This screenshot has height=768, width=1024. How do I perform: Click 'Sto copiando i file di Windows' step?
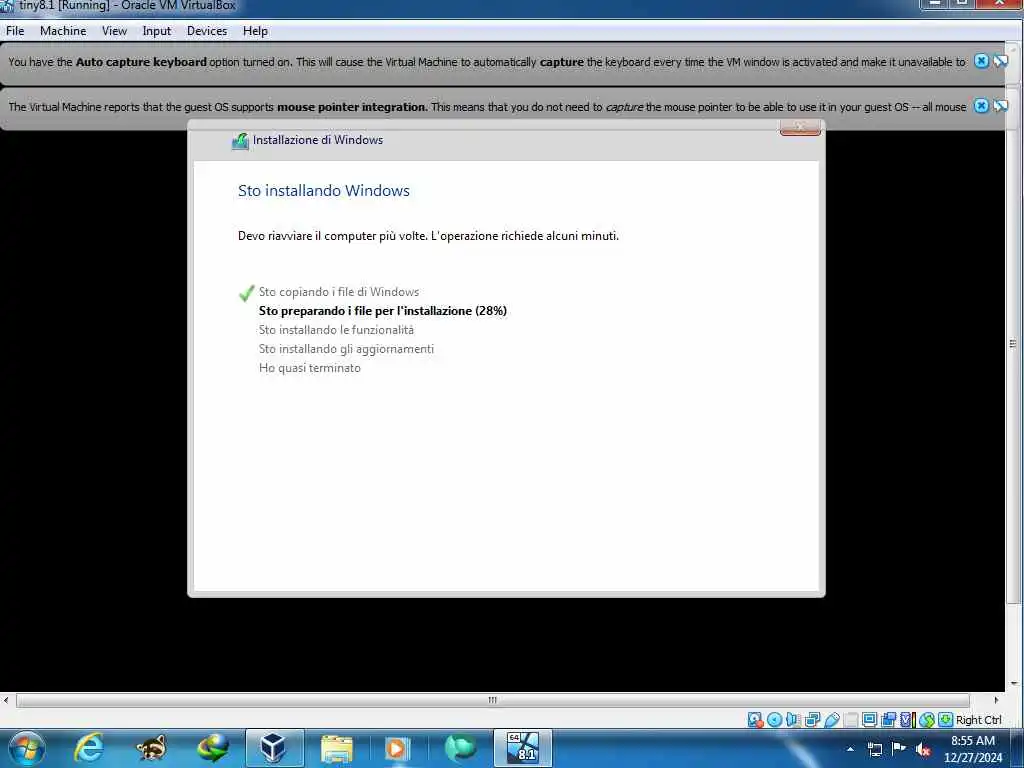coord(339,292)
